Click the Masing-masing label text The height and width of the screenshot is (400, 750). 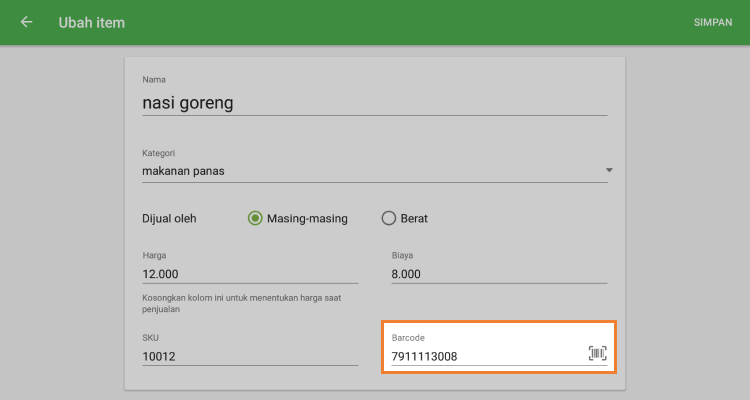tap(307, 218)
